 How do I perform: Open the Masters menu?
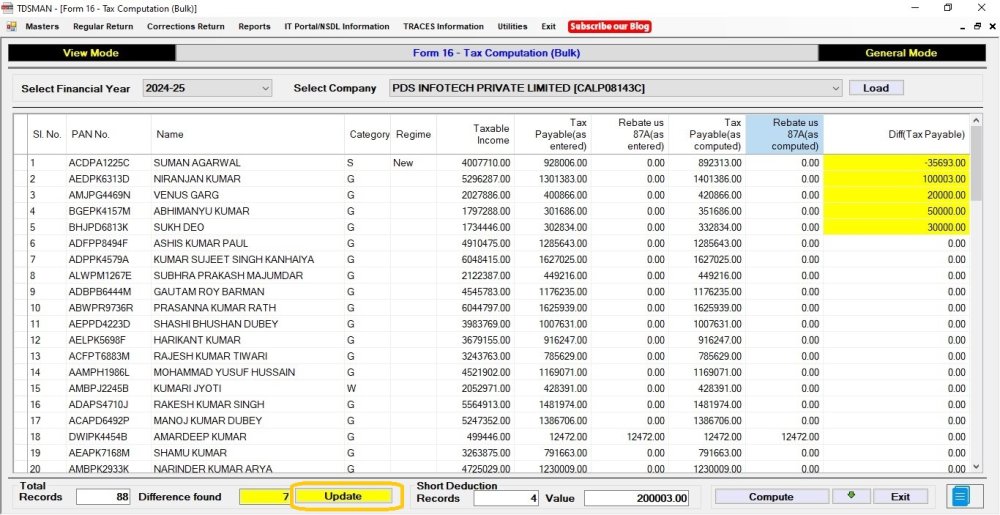coord(42,27)
